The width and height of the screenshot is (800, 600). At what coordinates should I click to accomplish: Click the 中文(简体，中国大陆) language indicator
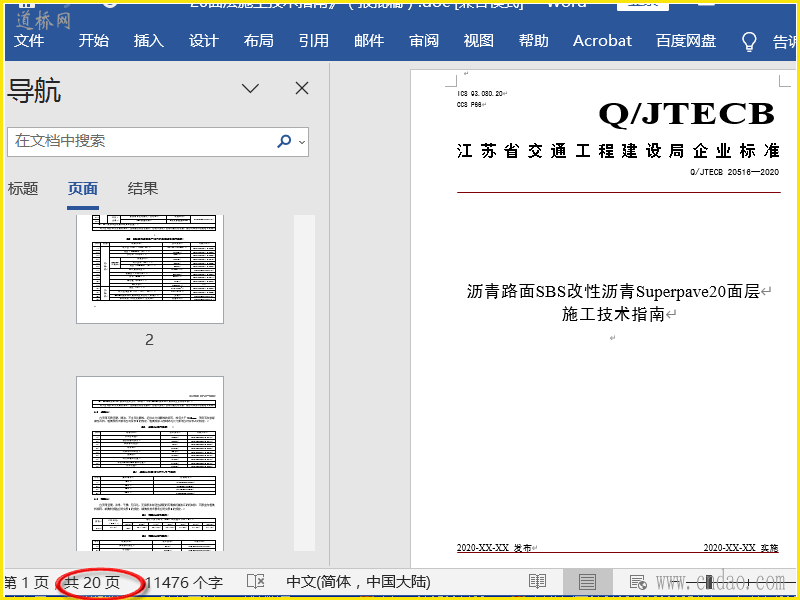tap(358, 582)
